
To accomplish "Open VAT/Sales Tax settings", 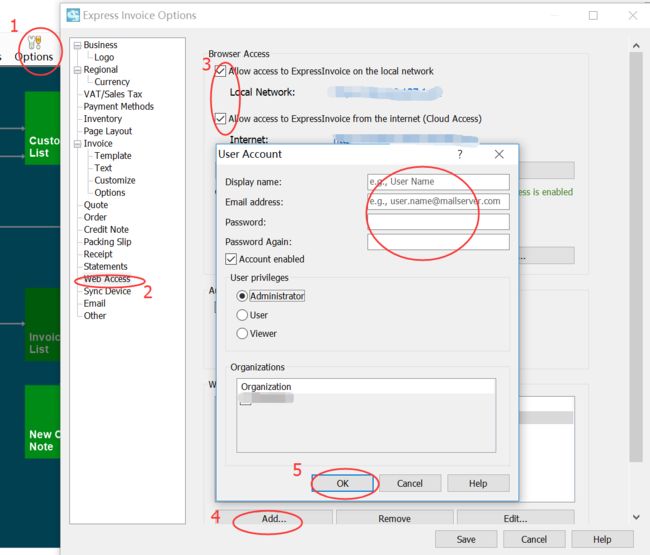I will click(x=113, y=94).
